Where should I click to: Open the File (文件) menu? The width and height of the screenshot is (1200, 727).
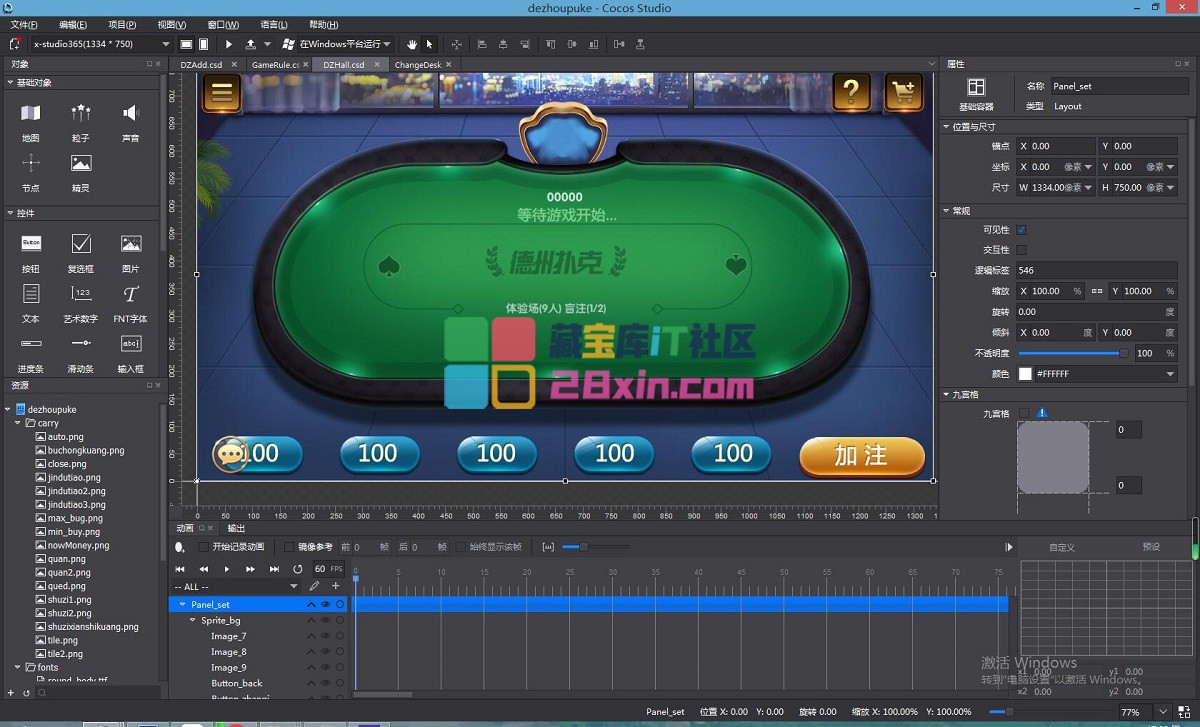tap(24, 24)
